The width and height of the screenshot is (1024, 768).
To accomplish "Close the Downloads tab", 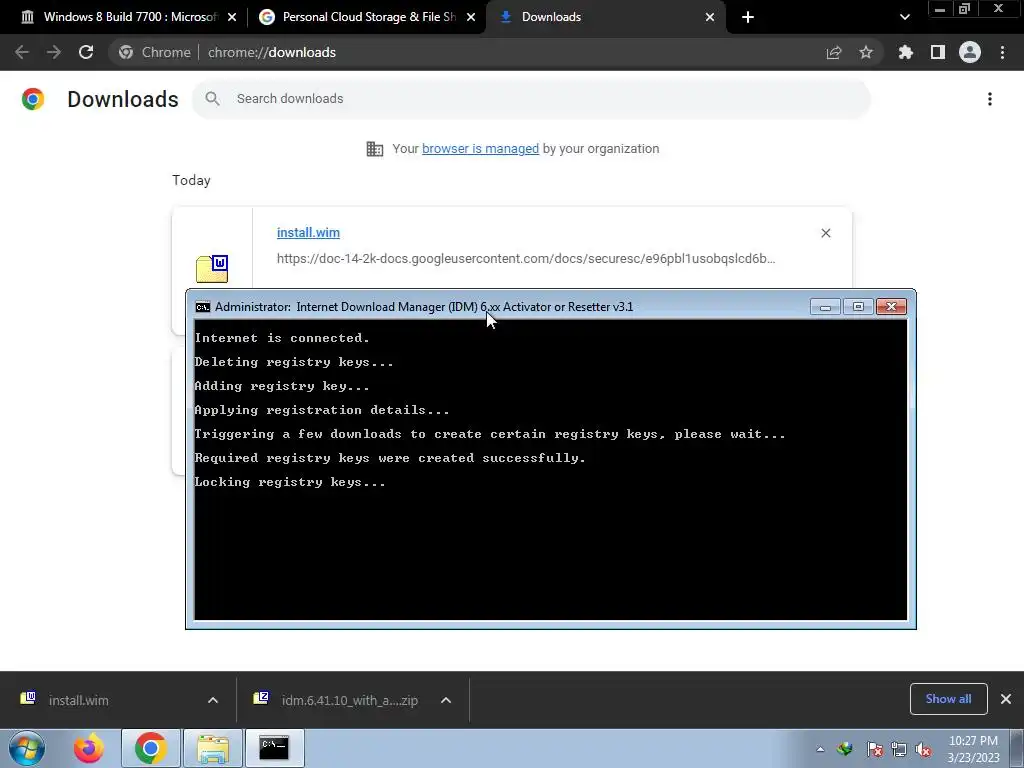I will pyautogui.click(x=710, y=17).
